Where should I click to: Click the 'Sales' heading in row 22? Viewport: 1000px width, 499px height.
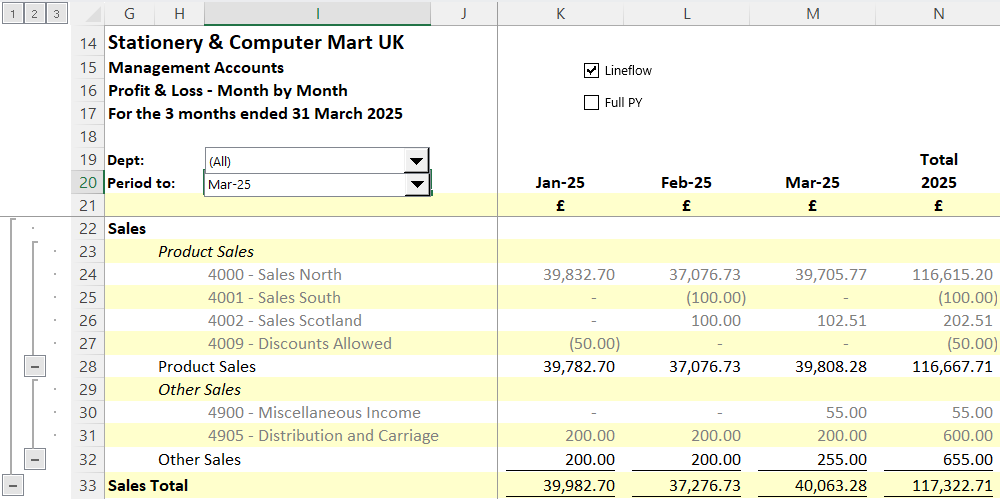(127, 228)
